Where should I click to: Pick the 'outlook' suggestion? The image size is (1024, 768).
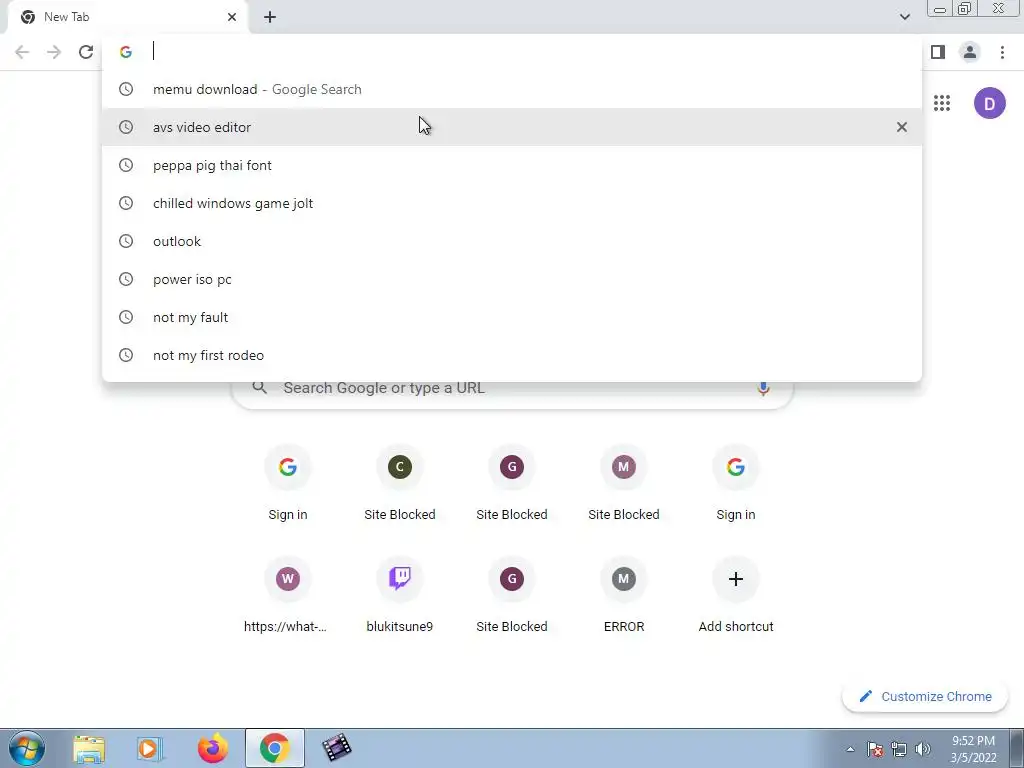tap(511, 241)
